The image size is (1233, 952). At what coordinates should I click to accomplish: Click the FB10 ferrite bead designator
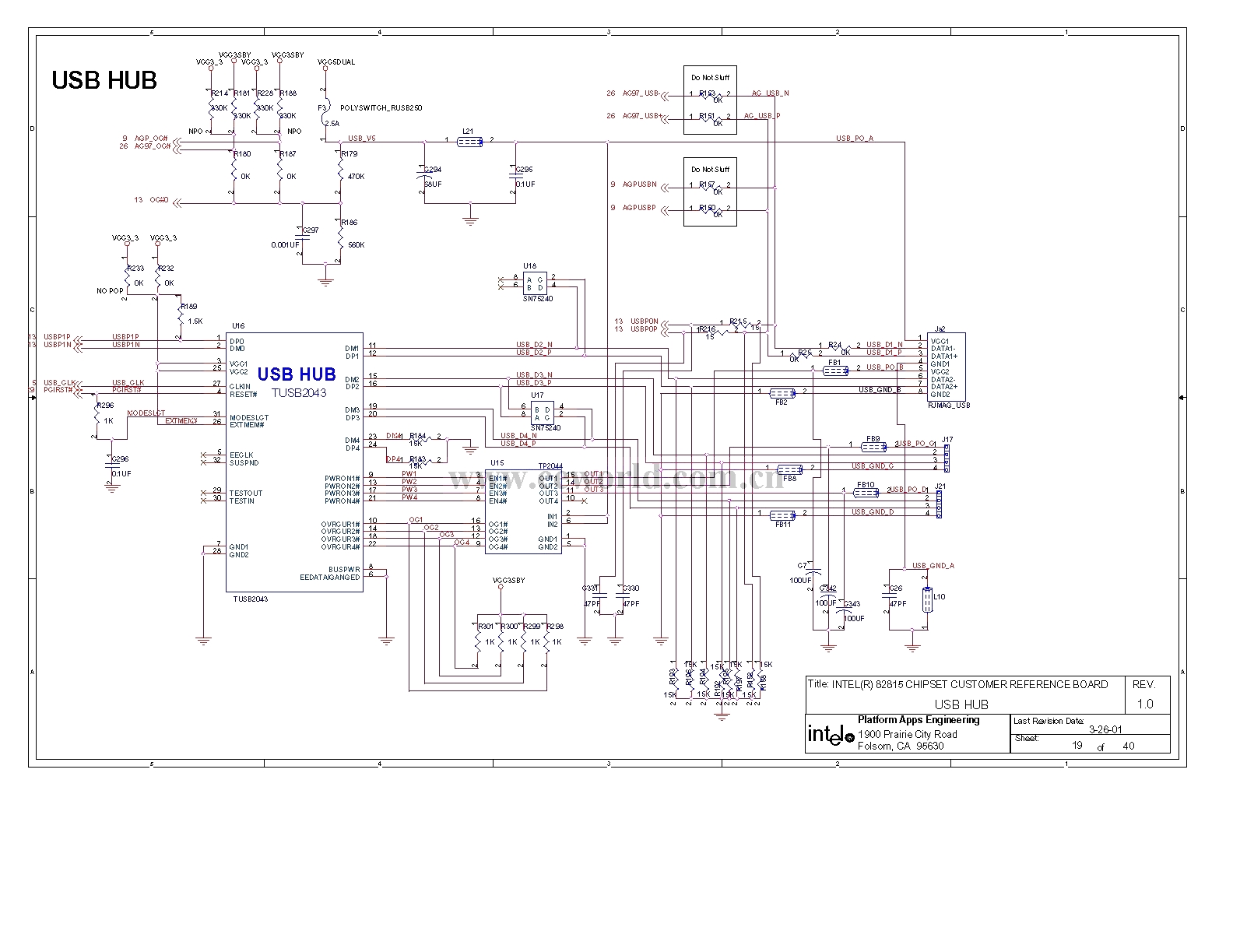(x=866, y=485)
